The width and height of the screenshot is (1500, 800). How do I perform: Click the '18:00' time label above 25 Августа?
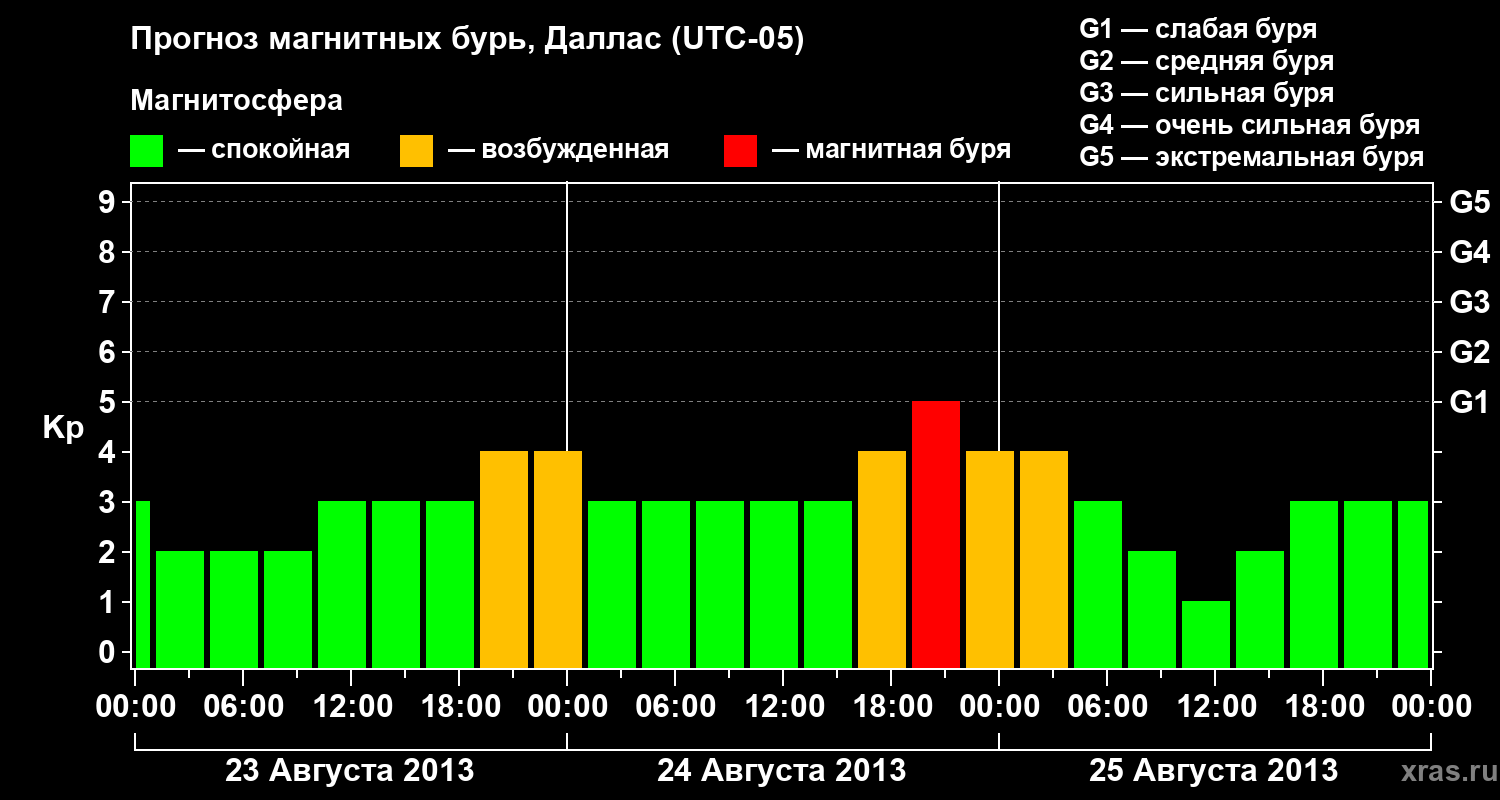(1323, 707)
